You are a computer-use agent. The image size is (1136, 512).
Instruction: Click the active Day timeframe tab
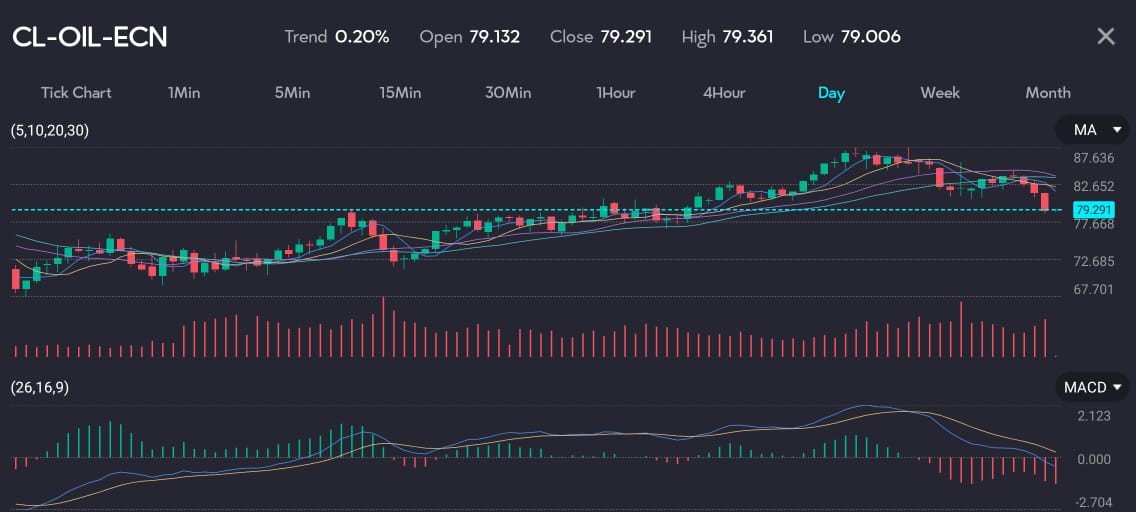(x=831, y=92)
